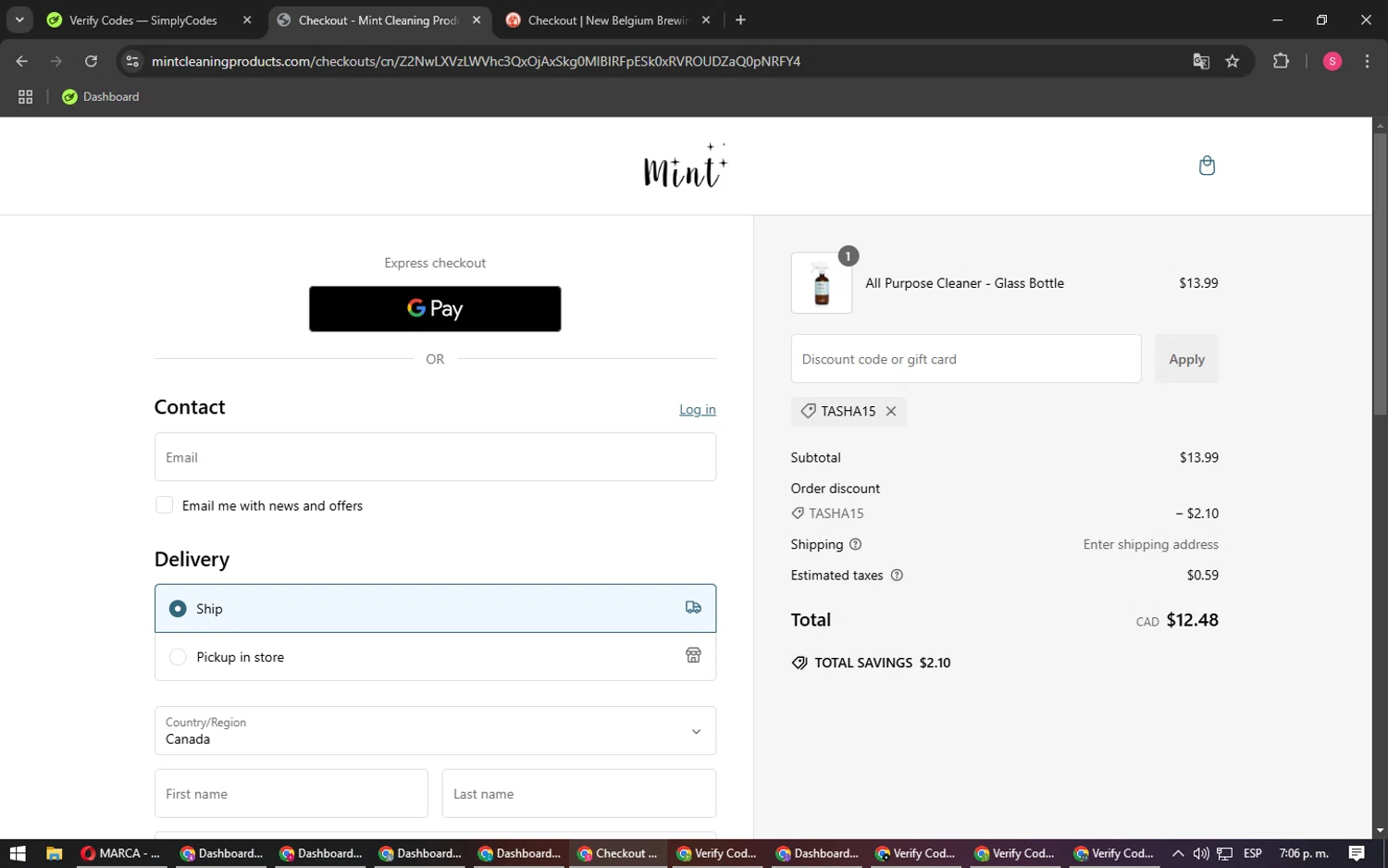The image size is (1388, 868).
Task: Click the shipping info help icon
Action: 855,544
